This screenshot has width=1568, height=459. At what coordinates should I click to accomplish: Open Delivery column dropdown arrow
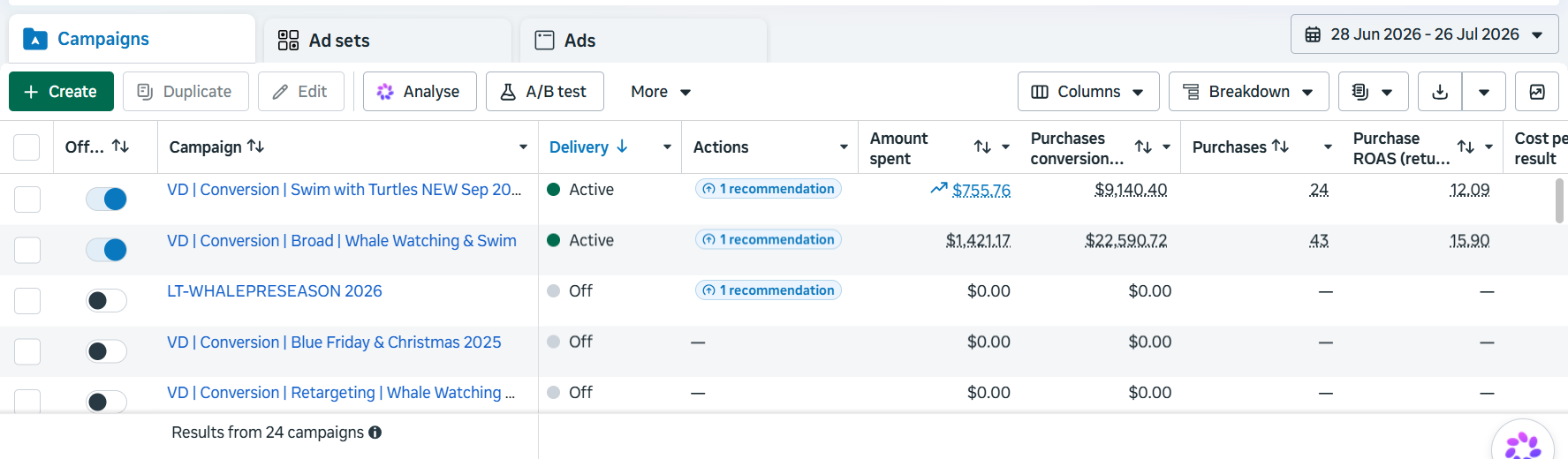pos(667,147)
